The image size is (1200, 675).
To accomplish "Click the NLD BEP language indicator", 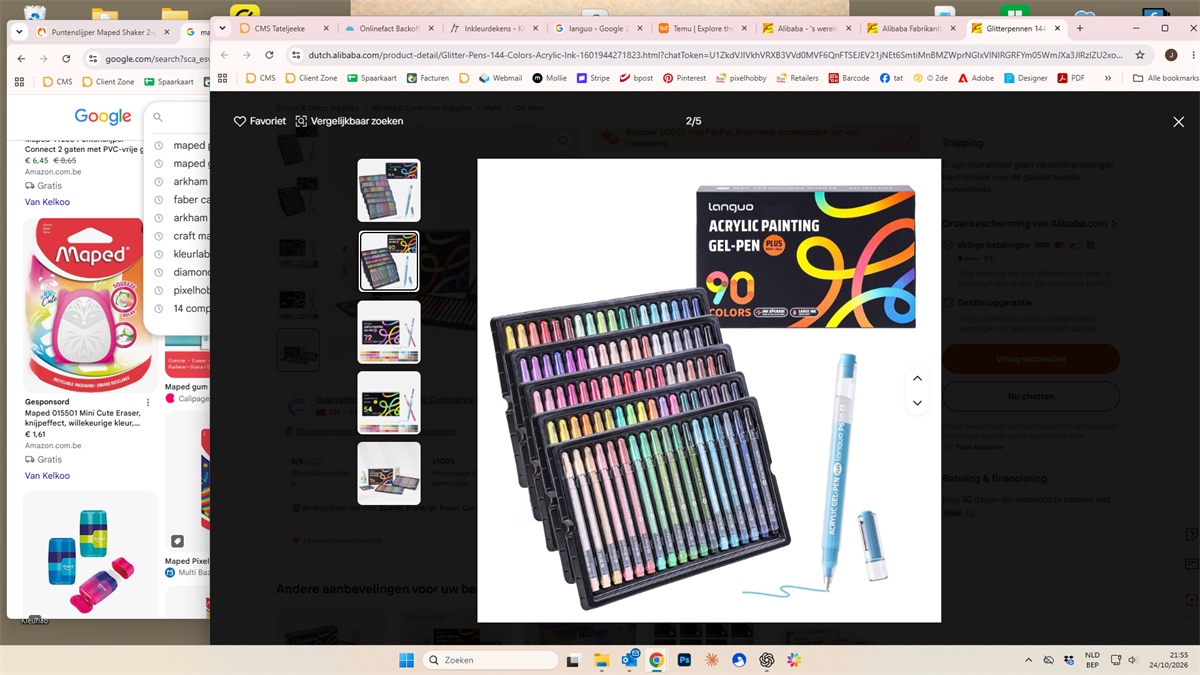I will point(1092,660).
